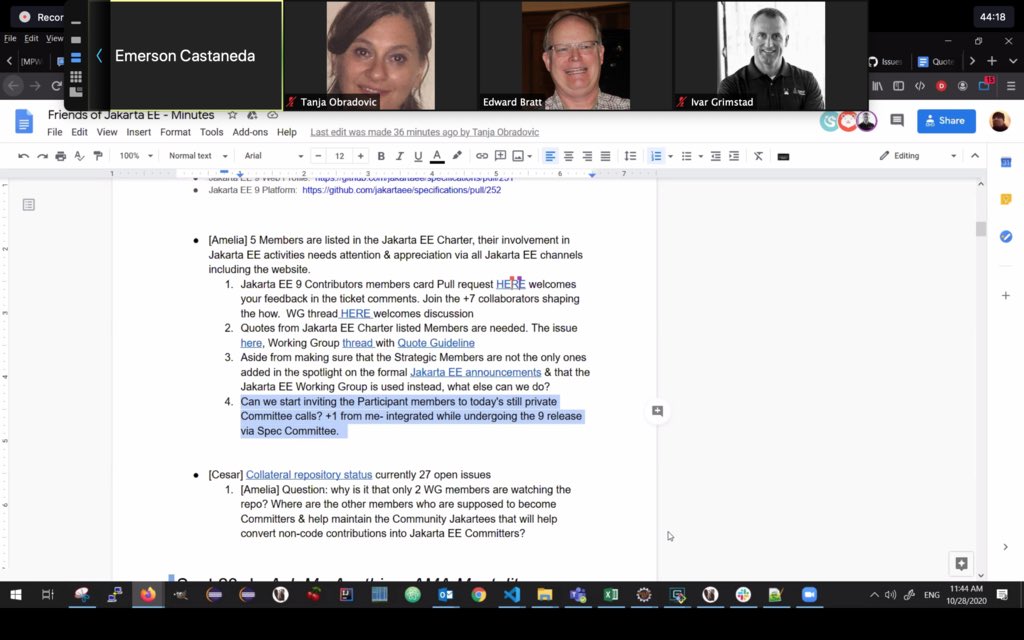Toggle bold formatting

pos(381,156)
